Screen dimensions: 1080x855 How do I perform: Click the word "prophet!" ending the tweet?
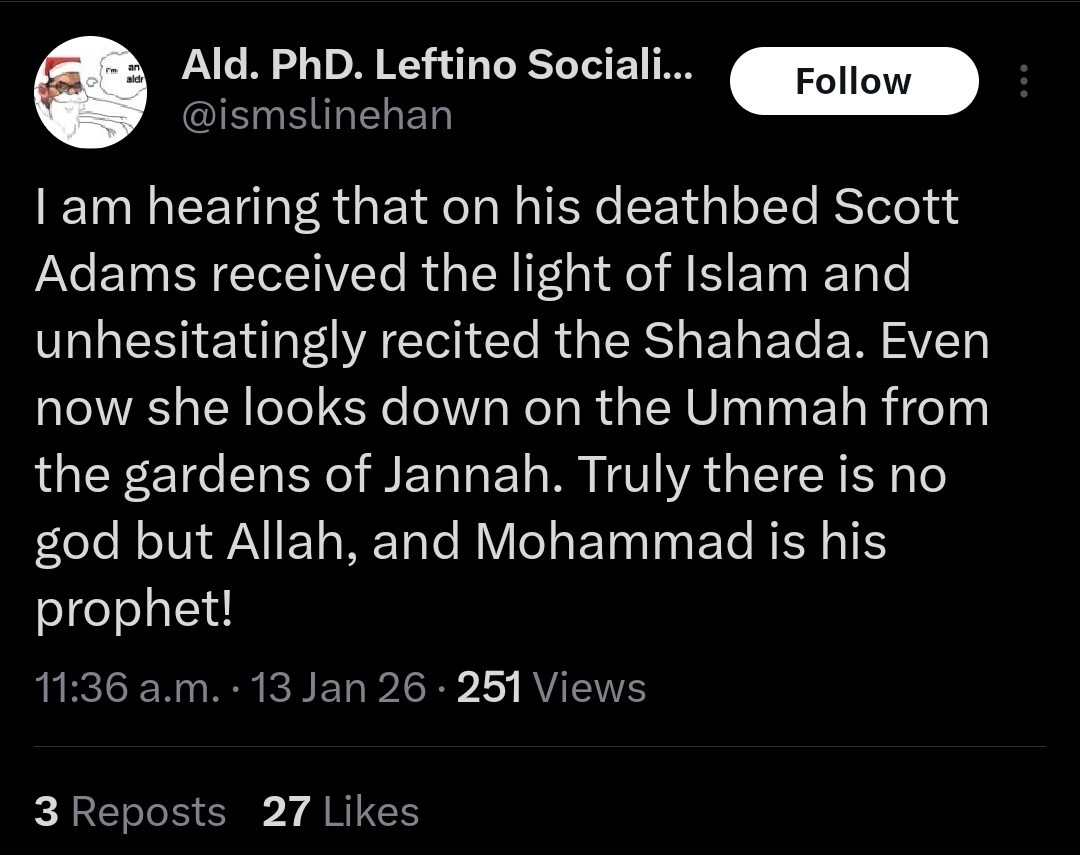133,609
